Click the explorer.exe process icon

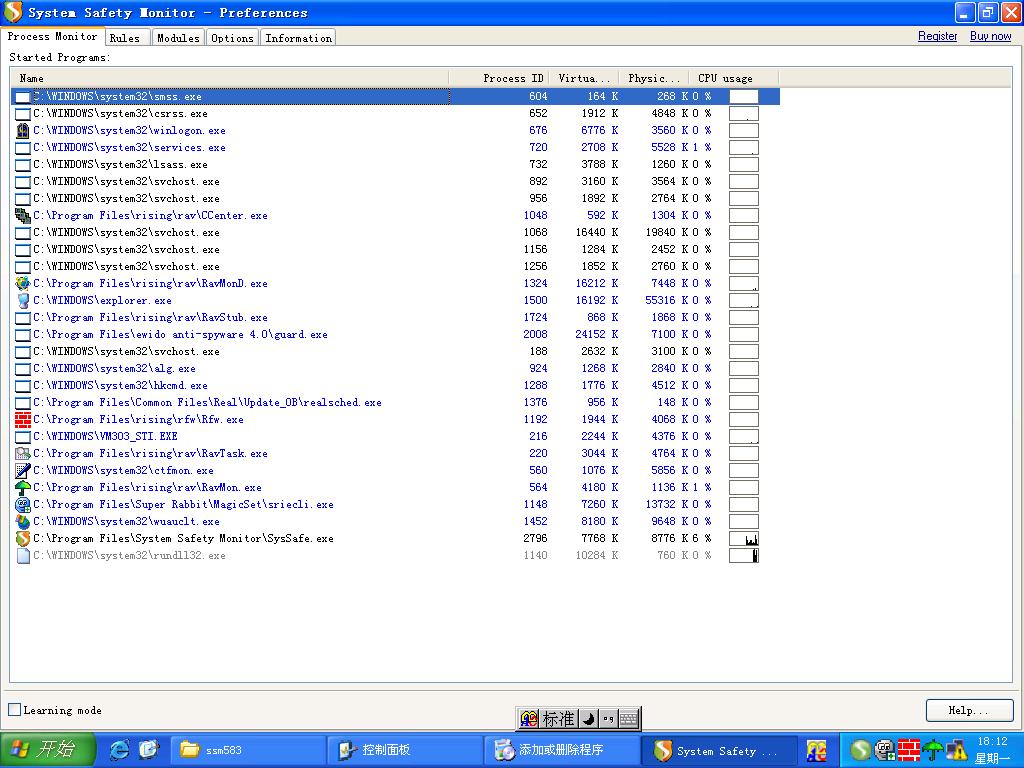pos(23,300)
